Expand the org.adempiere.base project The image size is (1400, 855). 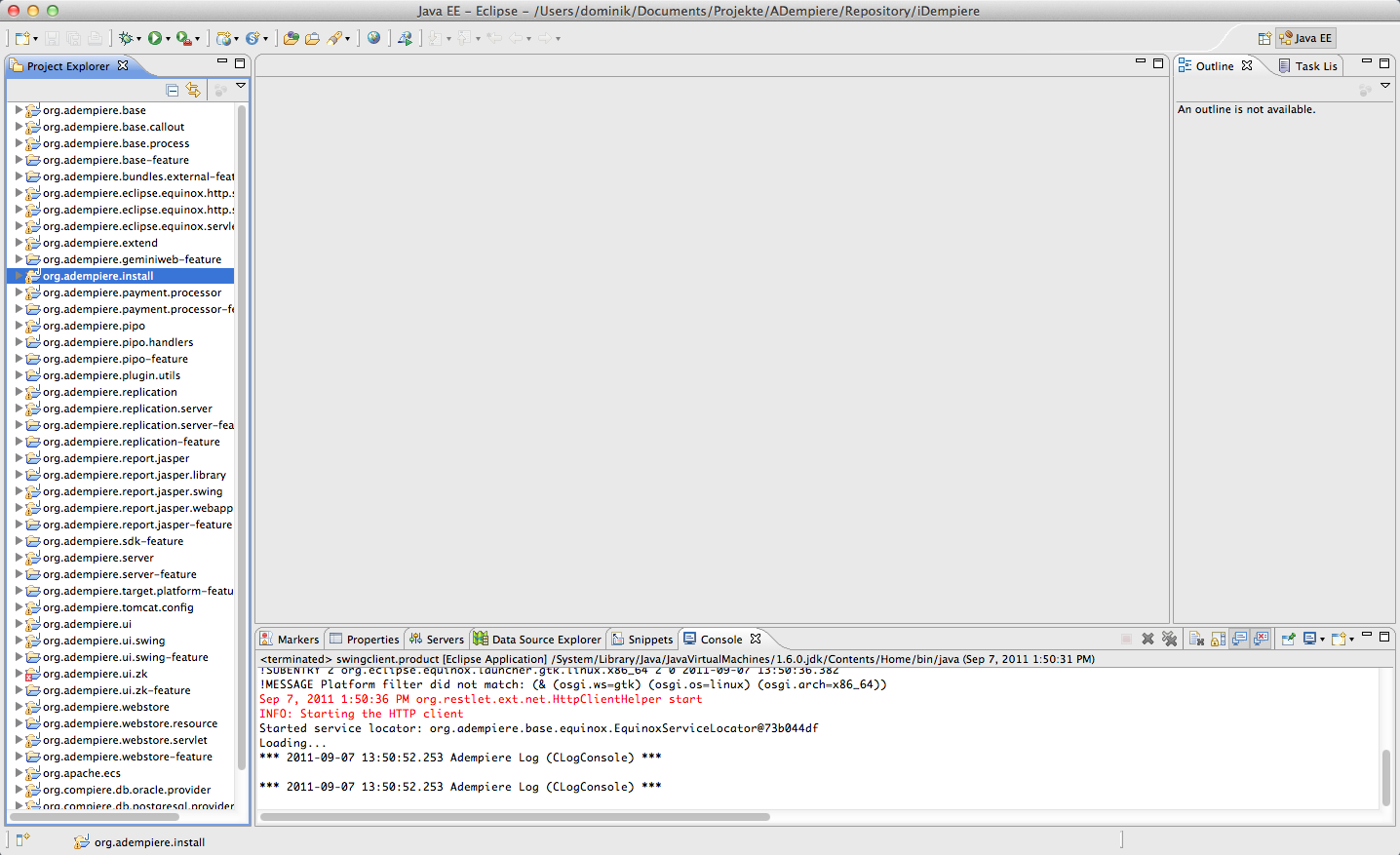pos(19,110)
